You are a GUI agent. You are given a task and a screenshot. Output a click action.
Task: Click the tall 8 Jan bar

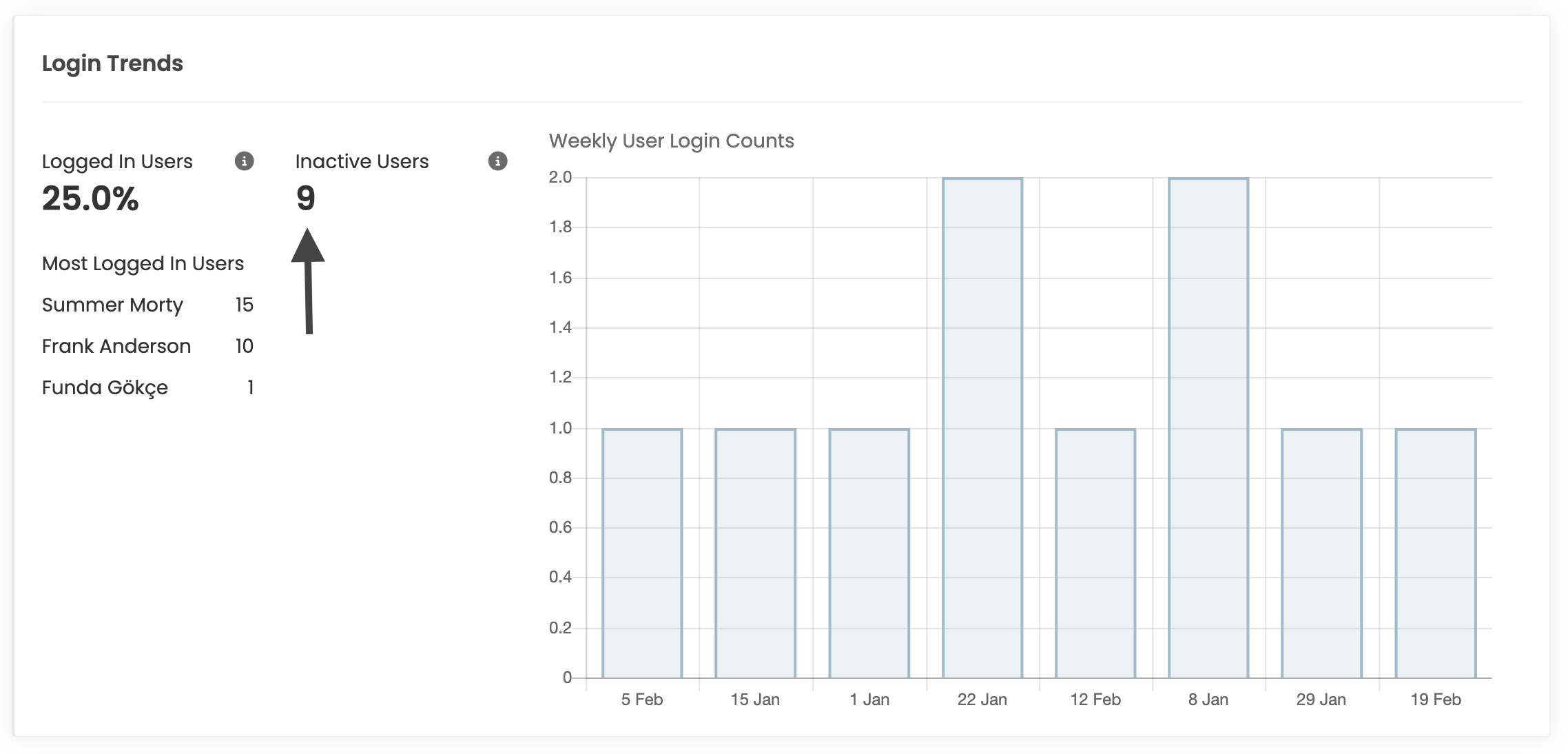click(x=1208, y=427)
